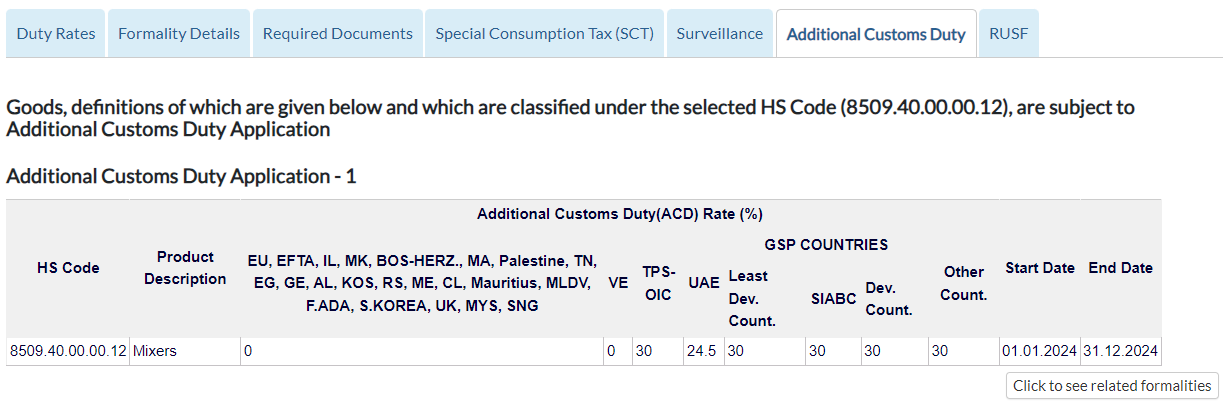Click the TPS-OIC column header
This screenshot has height=410, width=1231.
(658, 283)
